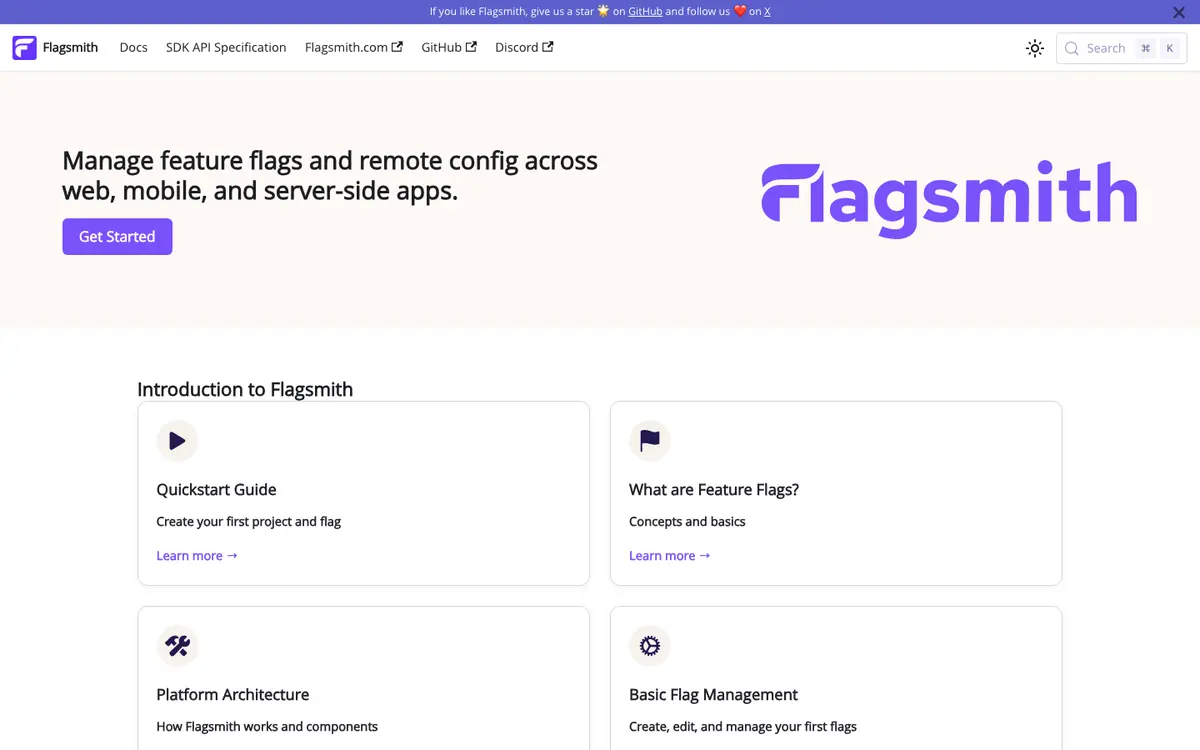The height and width of the screenshot is (750, 1200).
Task: Click external link icon next to Flagsmith.com
Action: (x=397, y=47)
